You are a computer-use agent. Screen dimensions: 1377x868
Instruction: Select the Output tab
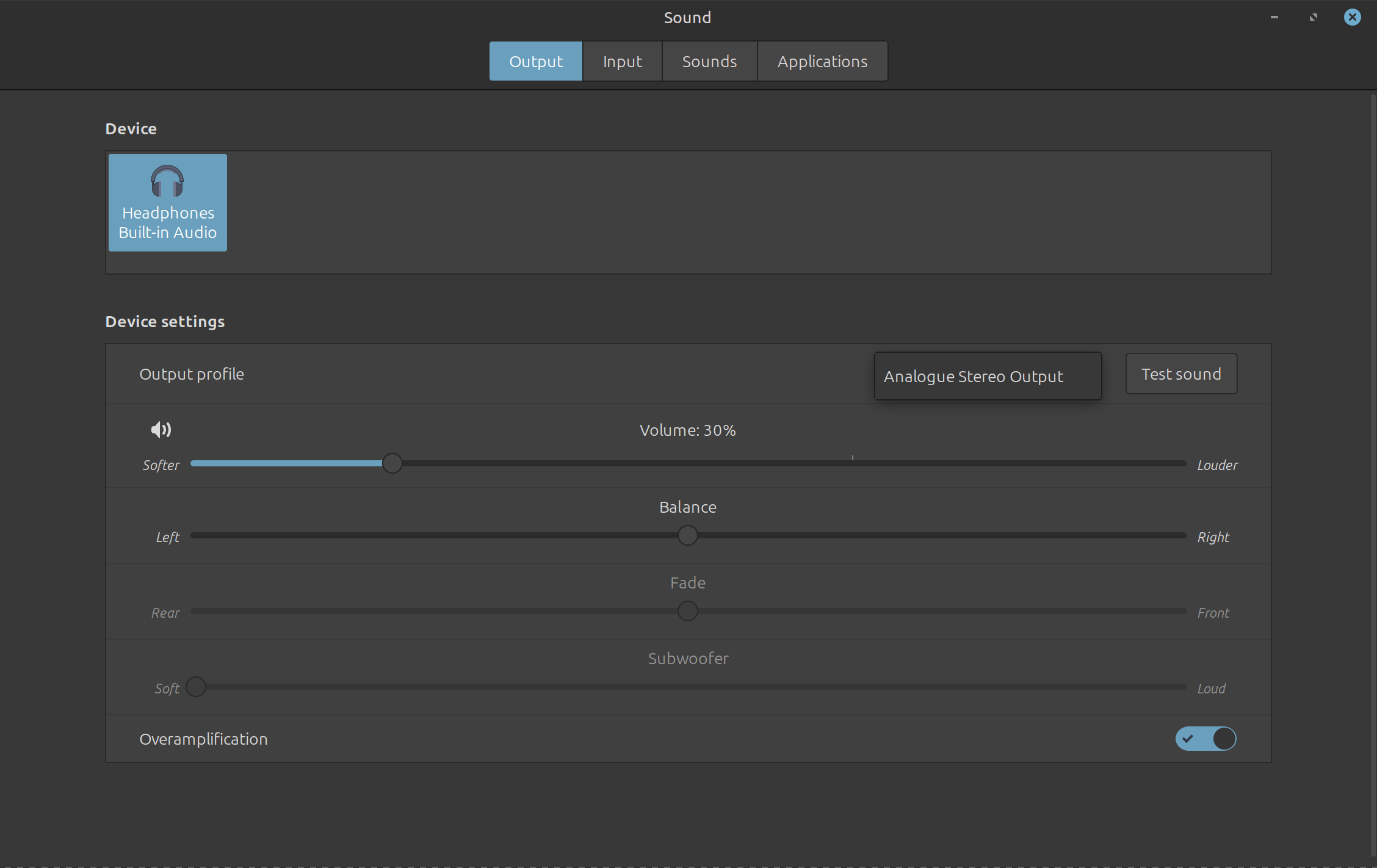(x=536, y=62)
